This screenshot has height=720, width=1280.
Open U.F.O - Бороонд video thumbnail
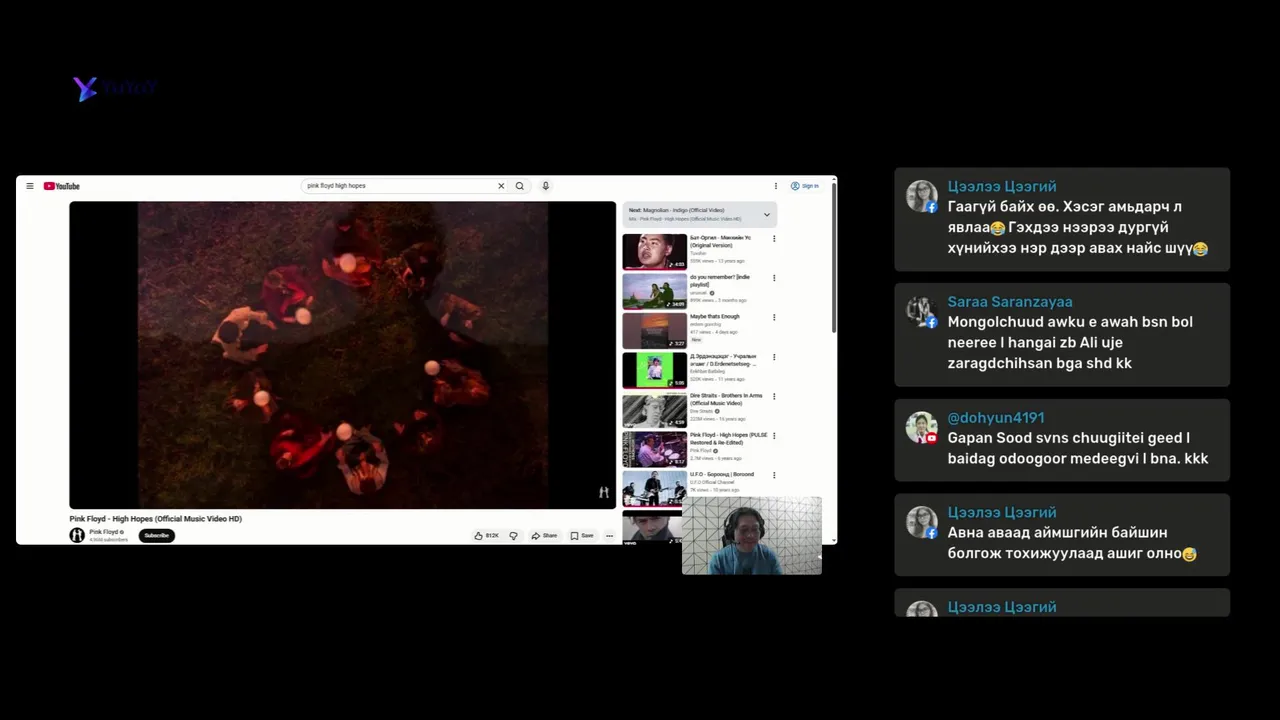[x=655, y=488]
